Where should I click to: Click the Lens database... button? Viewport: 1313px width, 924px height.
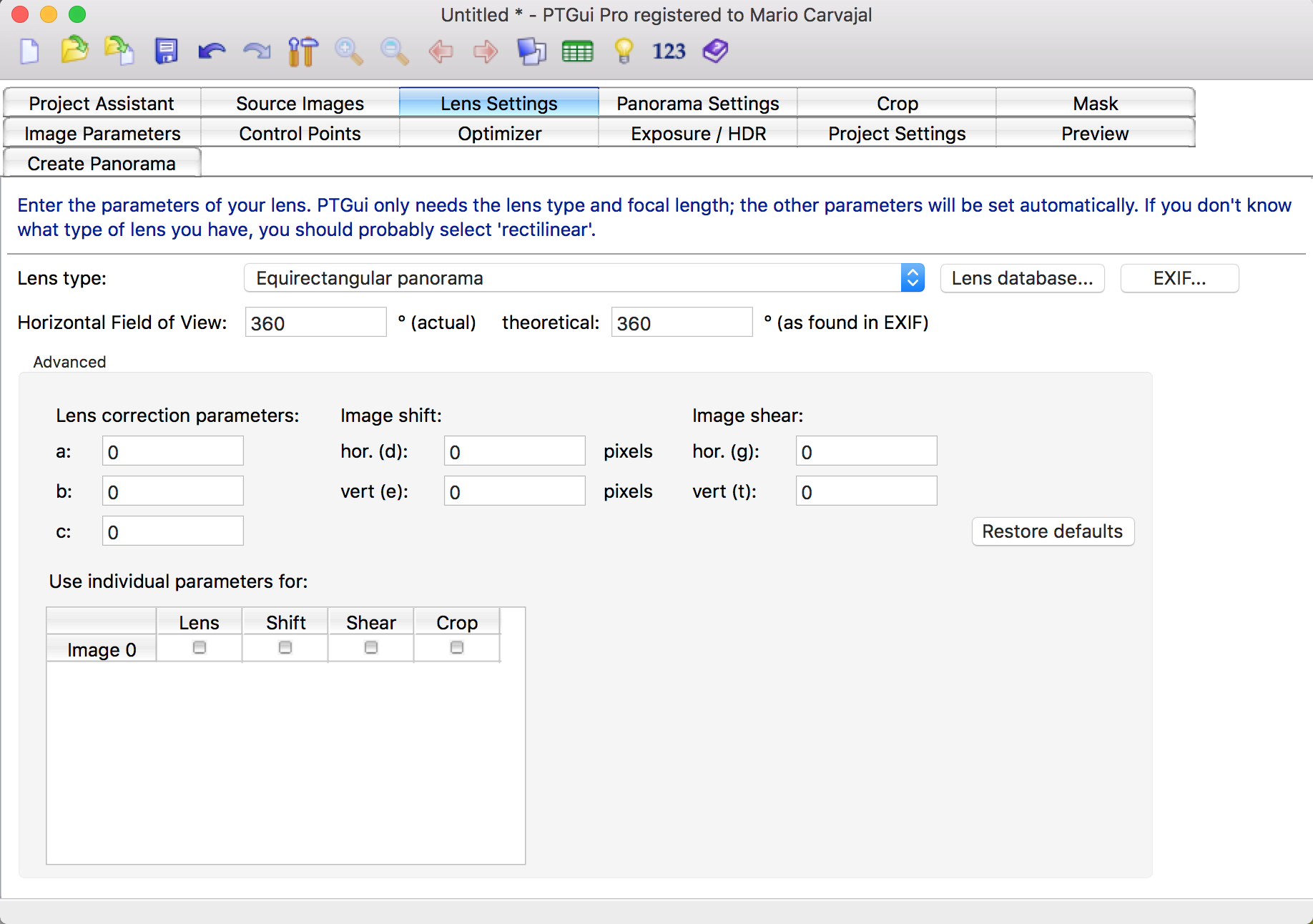point(1023,278)
